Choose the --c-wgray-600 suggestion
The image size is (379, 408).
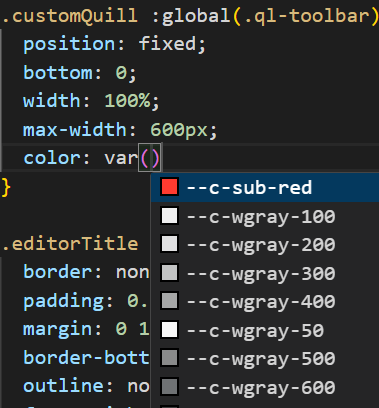(x=265, y=387)
